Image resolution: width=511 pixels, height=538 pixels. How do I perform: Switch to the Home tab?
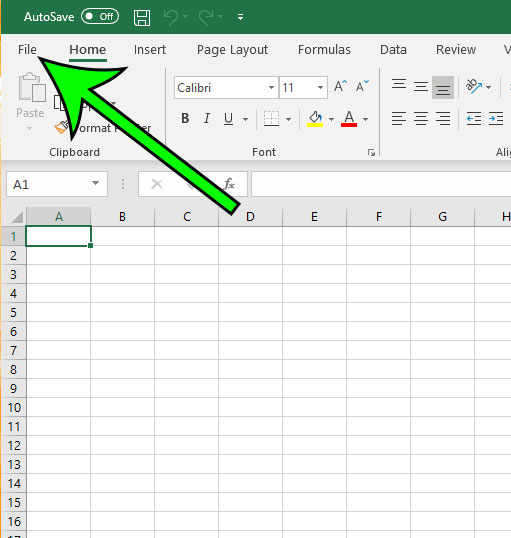point(88,50)
